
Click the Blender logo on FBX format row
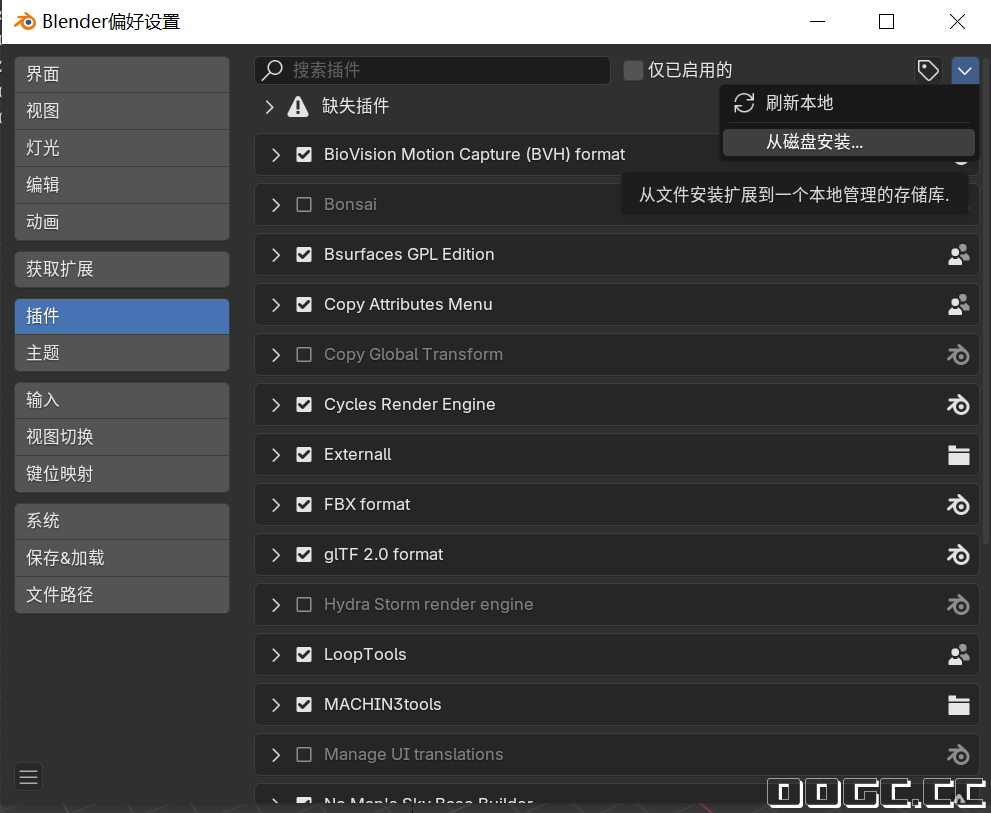click(x=958, y=505)
